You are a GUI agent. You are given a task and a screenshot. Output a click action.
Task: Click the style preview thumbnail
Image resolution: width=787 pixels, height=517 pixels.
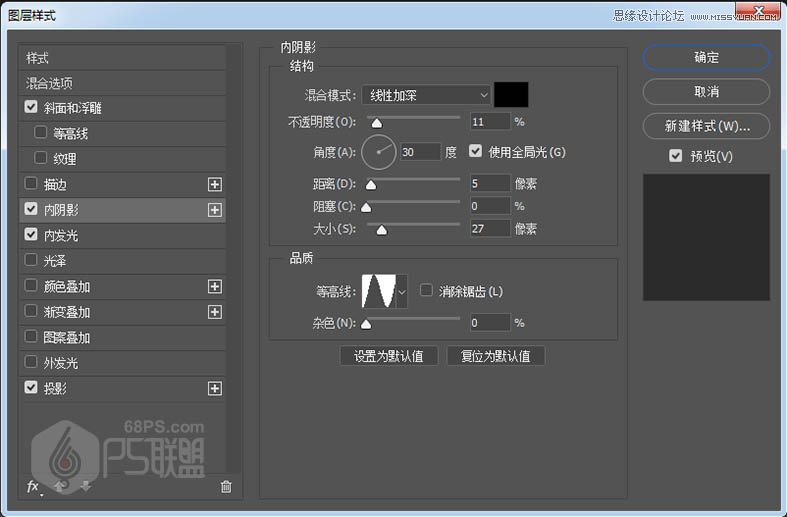pos(706,237)
